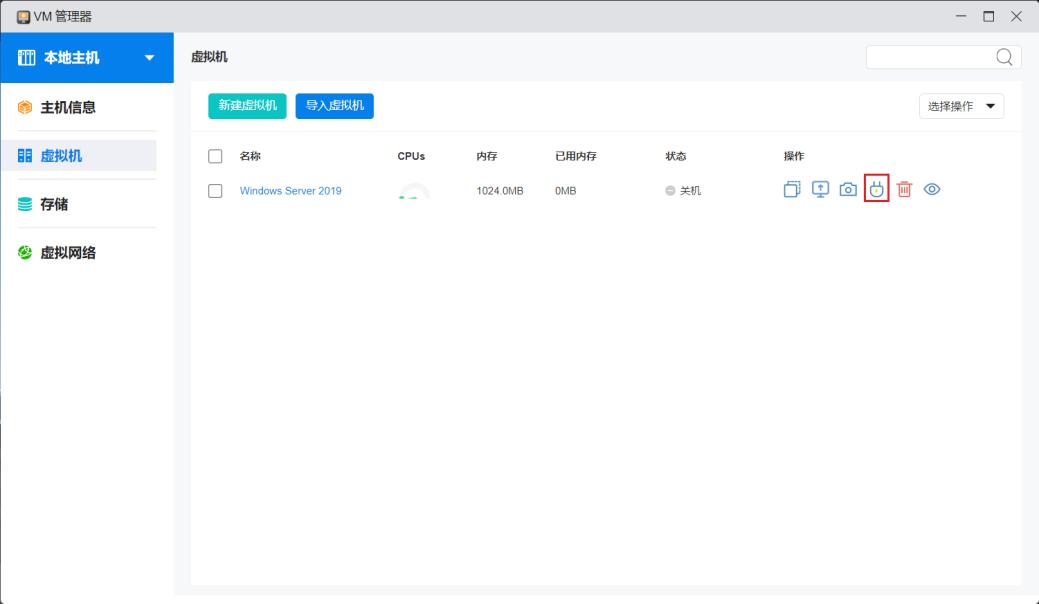Focus the search input field
This screenshot has width=1039, height=604.
[x=929, y=57]
